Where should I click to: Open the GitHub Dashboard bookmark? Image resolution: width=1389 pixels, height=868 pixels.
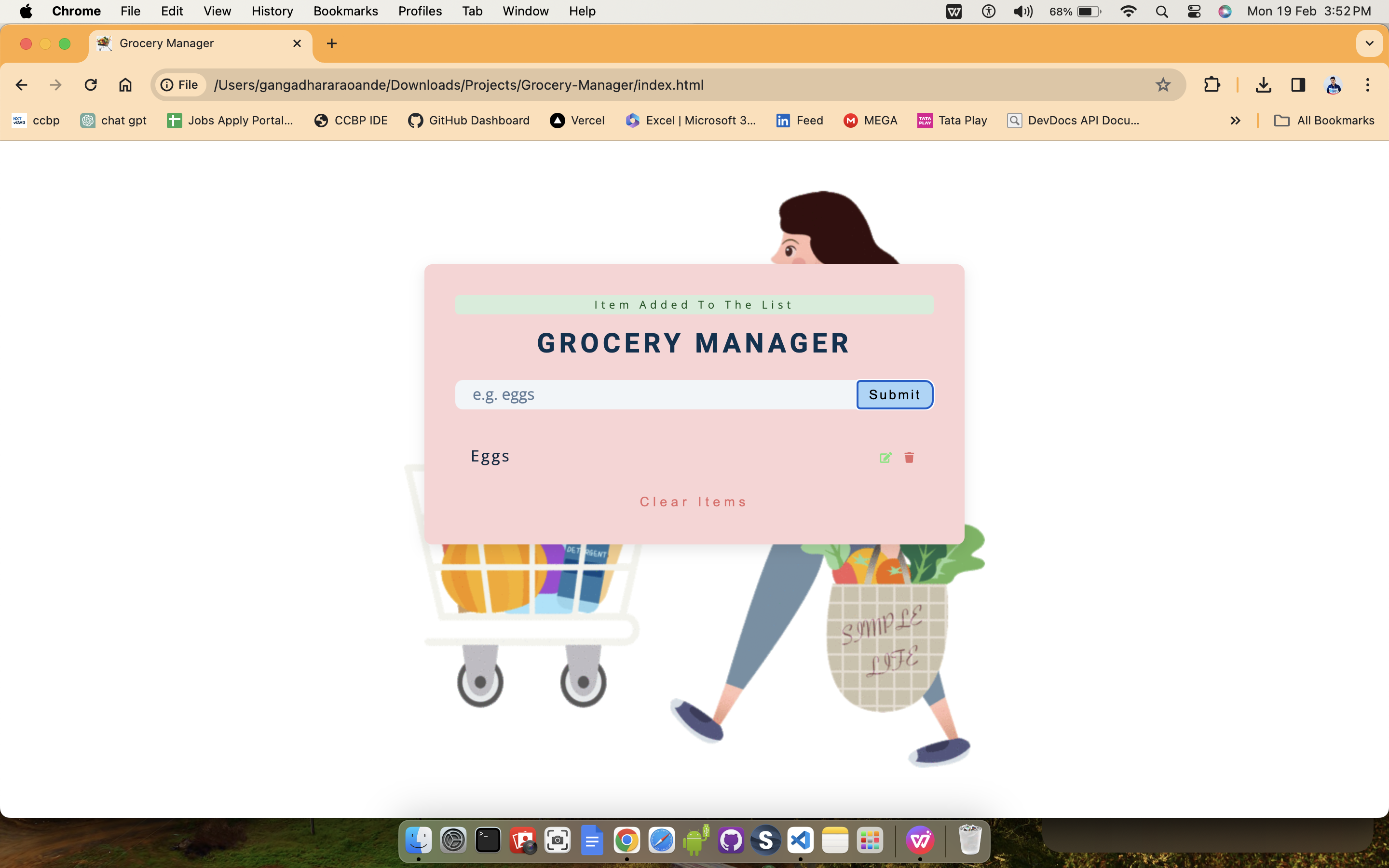pyautogui.click(x=469, y=121)
